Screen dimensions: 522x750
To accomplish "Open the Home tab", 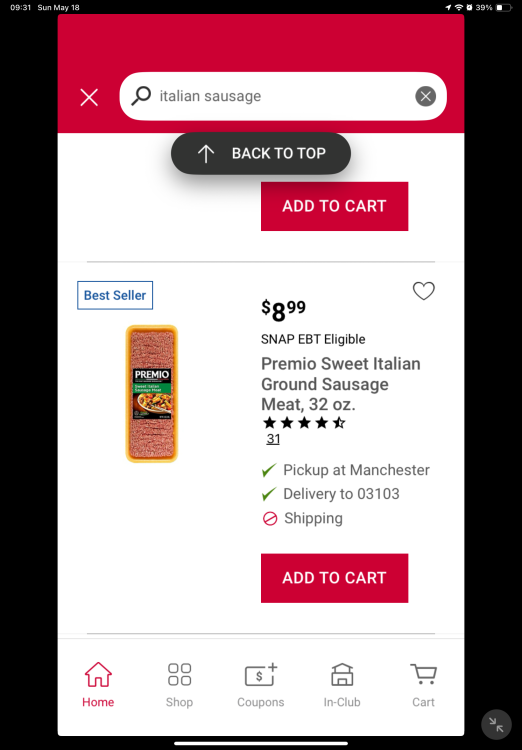I will tap(98, 685).
